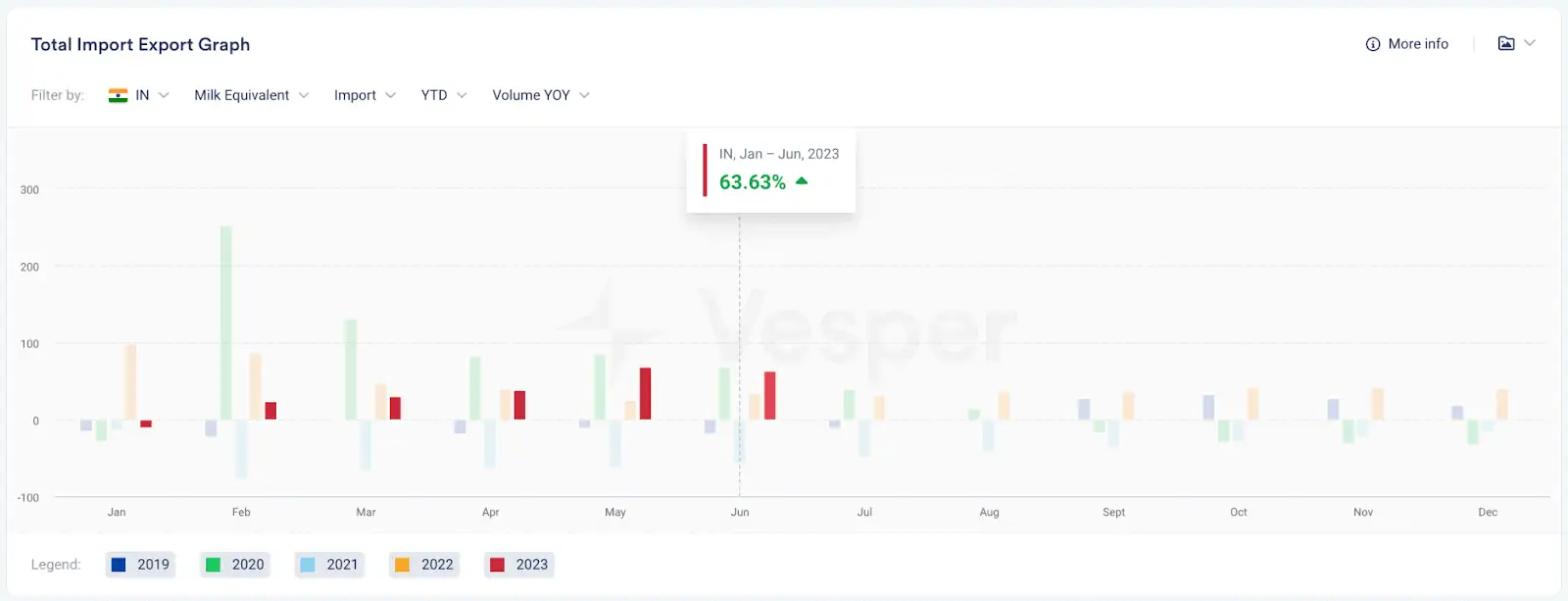The height and width of the screenshot is (601, 1568).
Task: Click the info circle icon beside More info
Action: point(1373,44)
